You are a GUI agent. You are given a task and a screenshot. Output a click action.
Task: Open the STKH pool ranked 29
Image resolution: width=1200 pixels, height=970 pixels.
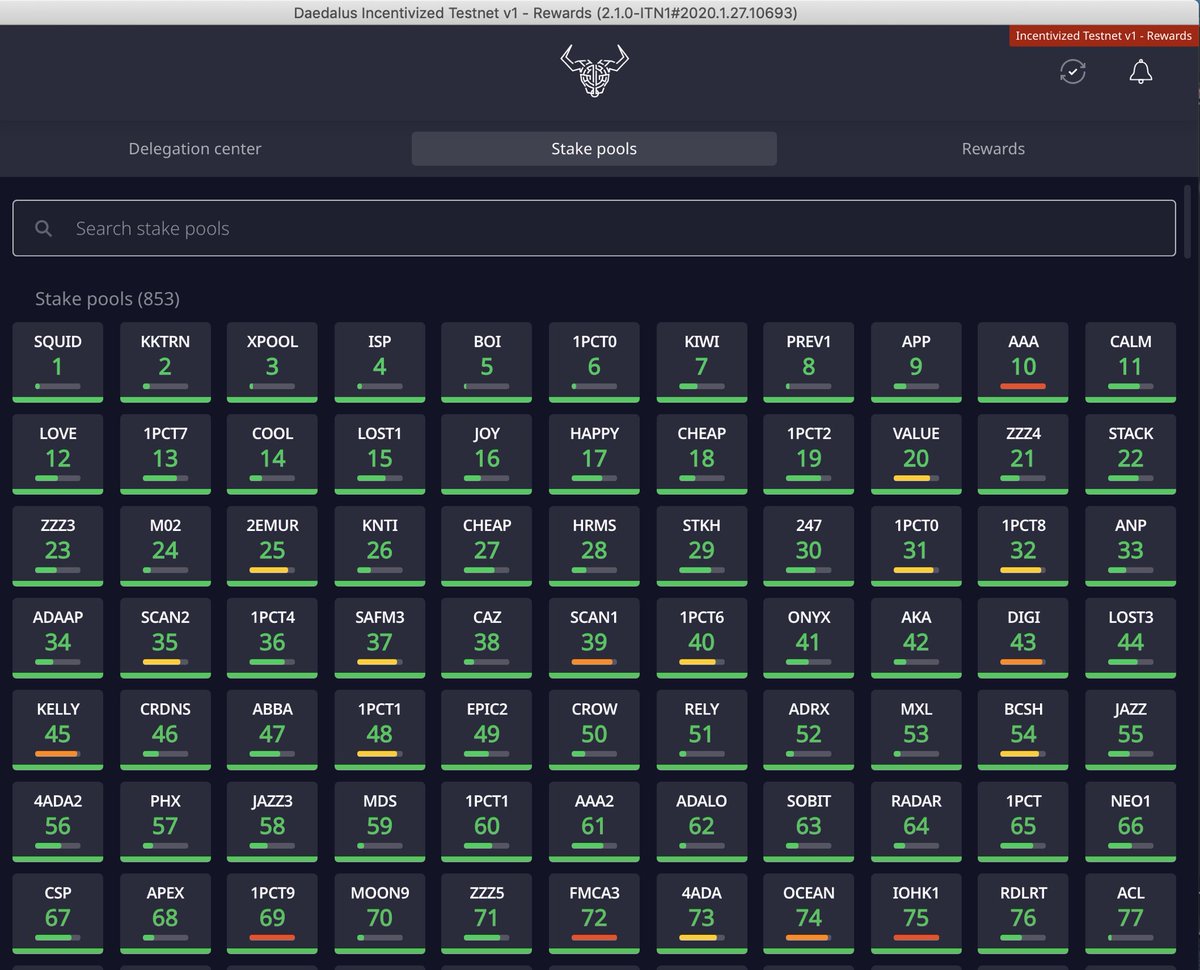click(701, 546)
